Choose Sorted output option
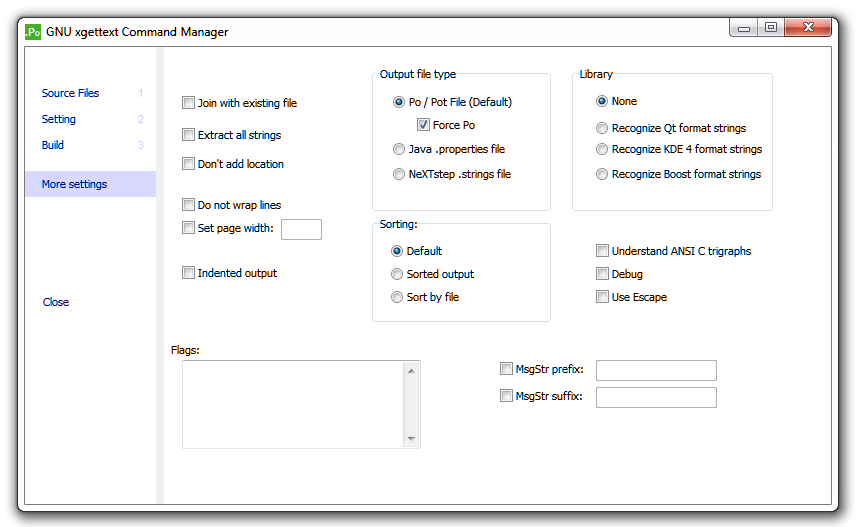The image size is (857, 527). point(397,274)
